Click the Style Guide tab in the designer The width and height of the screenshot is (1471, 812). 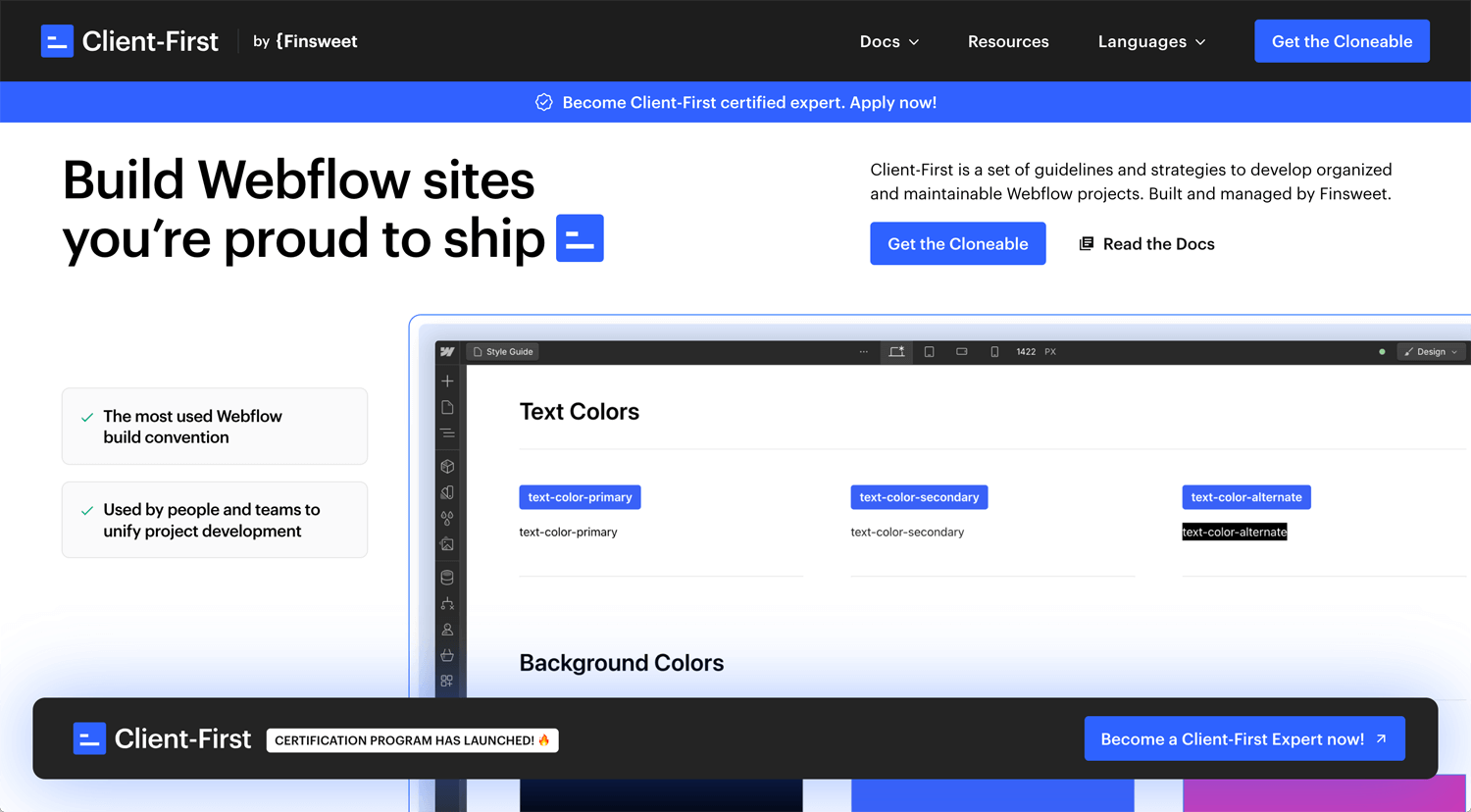tap(502, 351)
